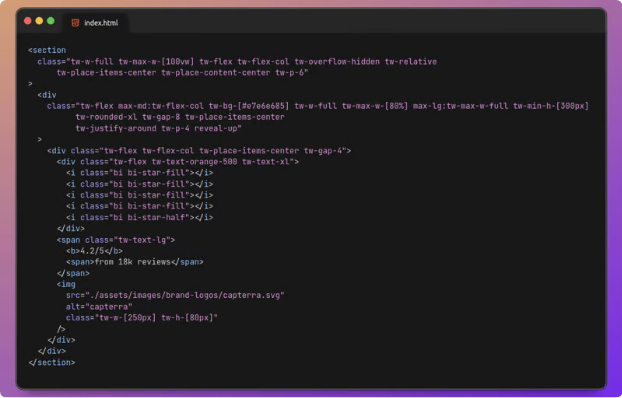Click the 4.2/5 bold rating text
This screenshot has width=622, height=398.
(x=94, y=251)
